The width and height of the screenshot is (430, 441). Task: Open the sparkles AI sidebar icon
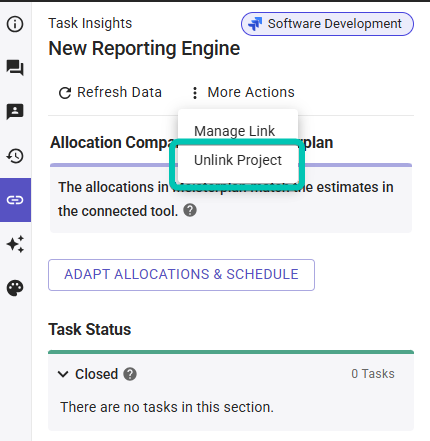pyautogui.click(x=15, y=244)
